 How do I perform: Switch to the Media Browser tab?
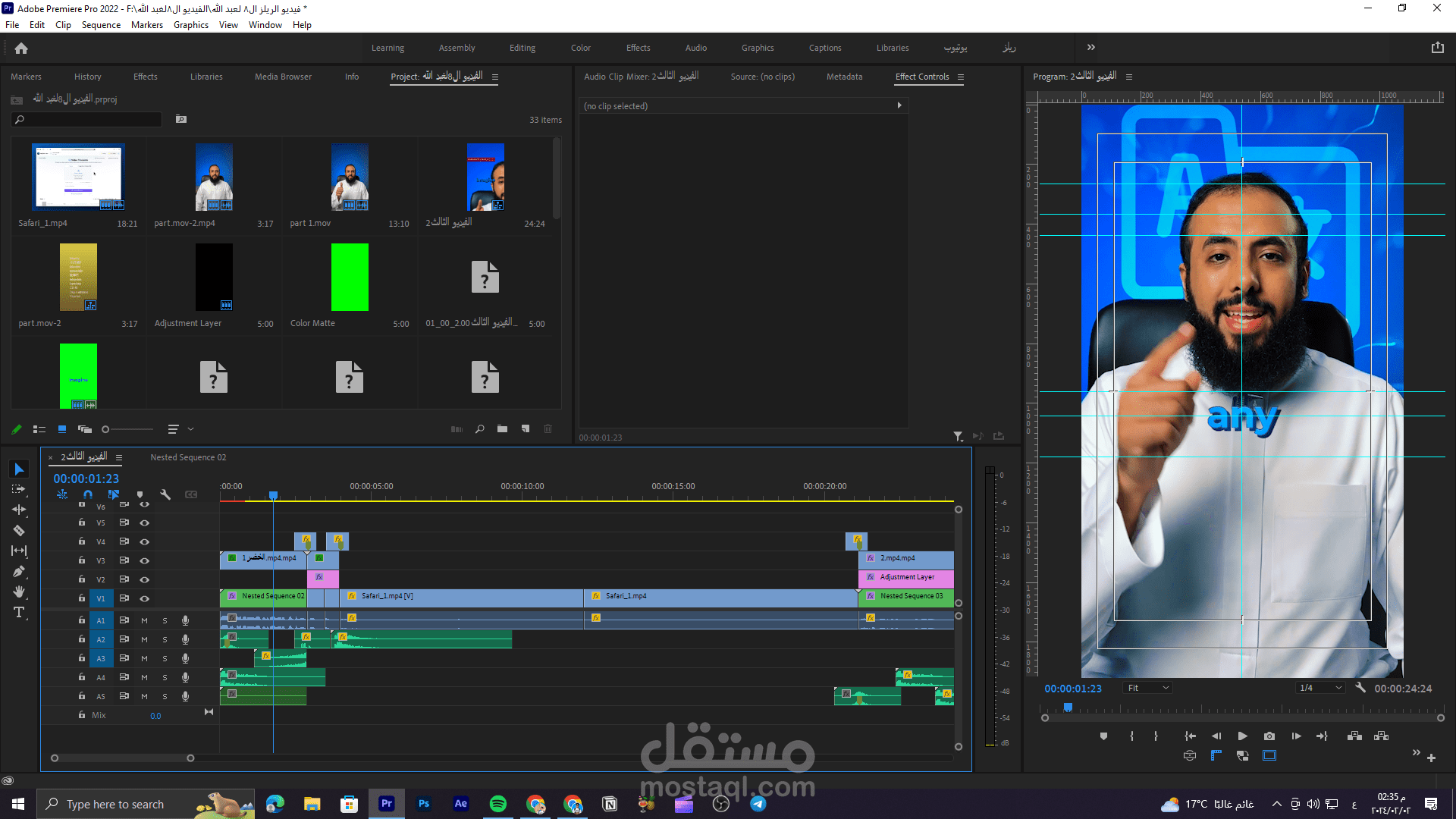click(x=283, y=77)
